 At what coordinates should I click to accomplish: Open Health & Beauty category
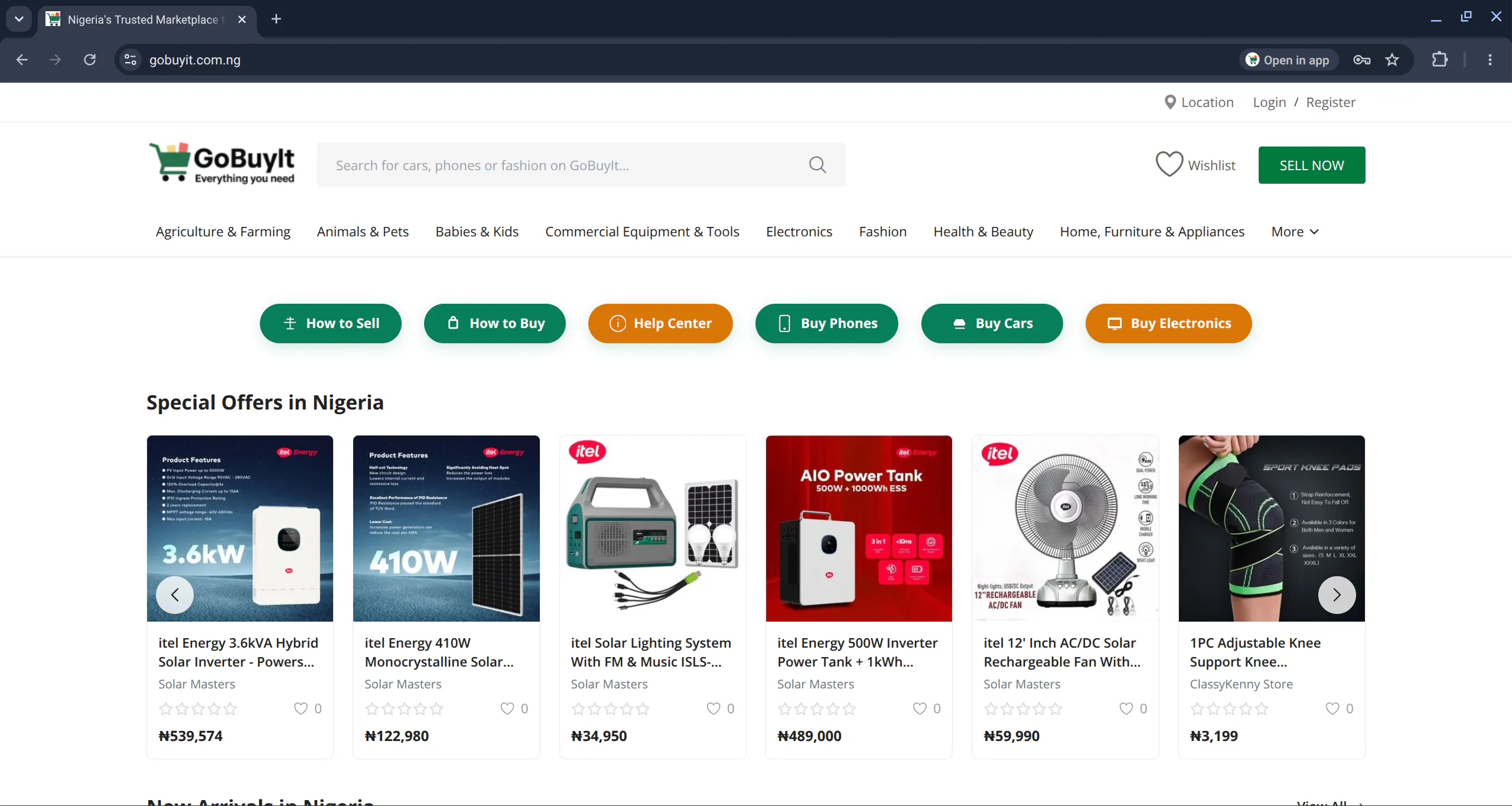(x=983, y=232)
